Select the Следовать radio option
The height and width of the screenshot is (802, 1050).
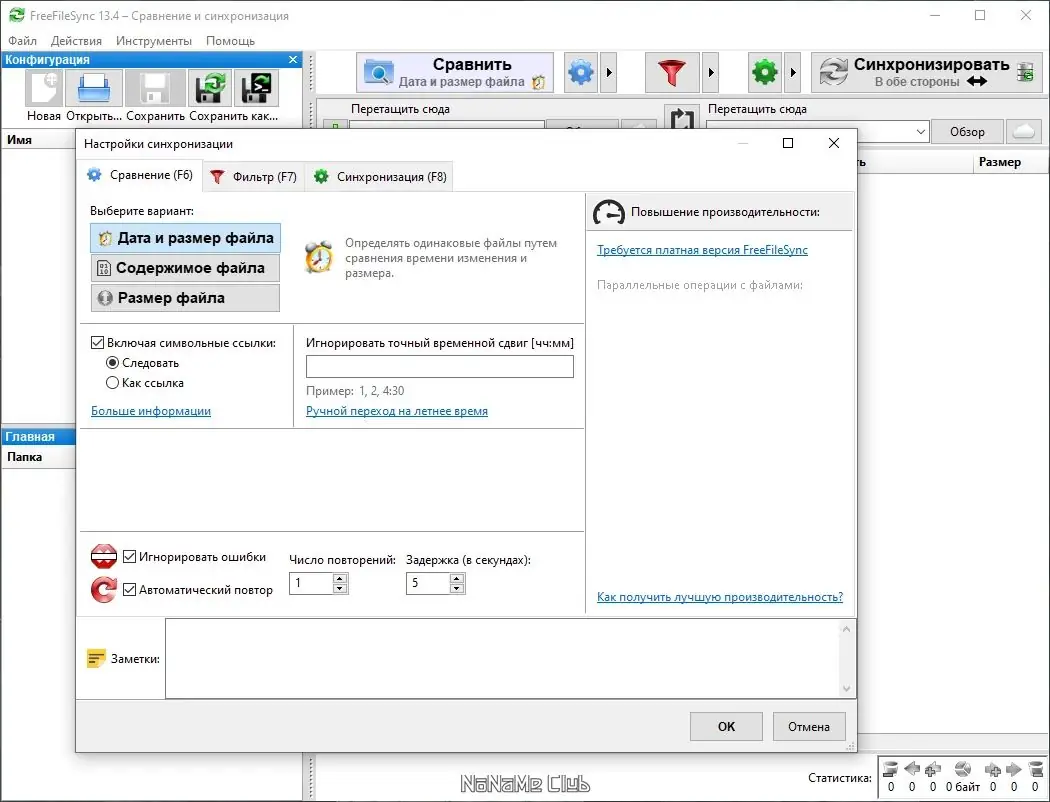pos(112,363)
